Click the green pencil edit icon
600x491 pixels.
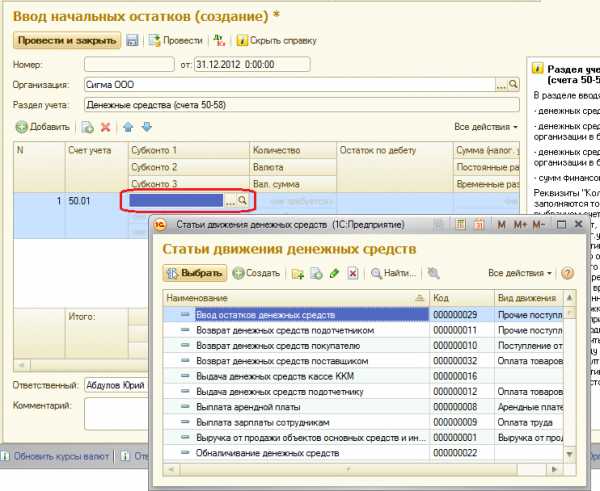334,274
